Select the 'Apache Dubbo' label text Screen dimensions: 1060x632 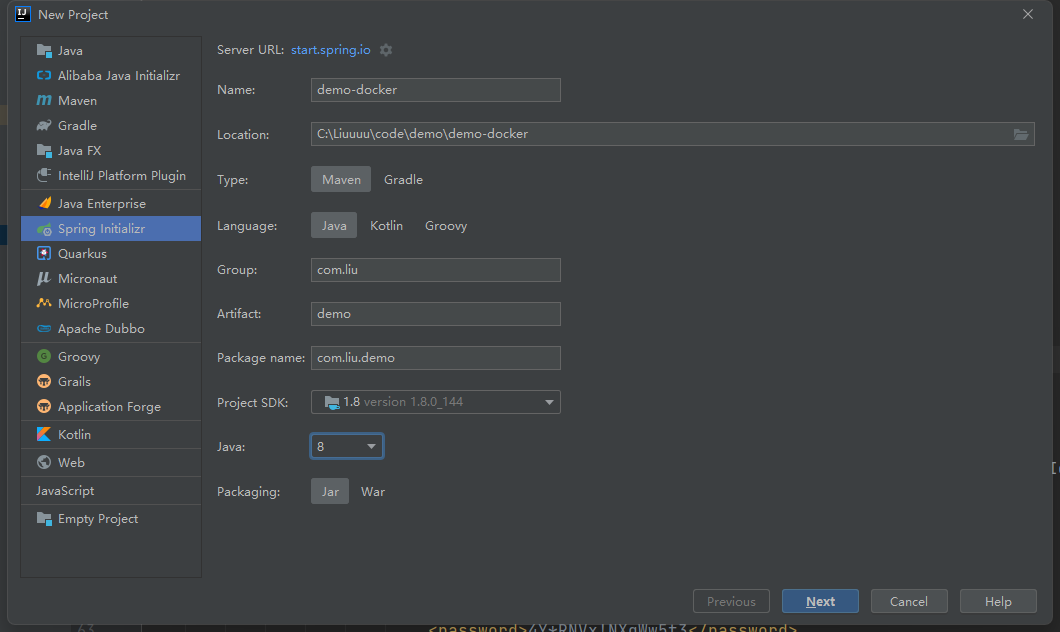pos(101,329)
